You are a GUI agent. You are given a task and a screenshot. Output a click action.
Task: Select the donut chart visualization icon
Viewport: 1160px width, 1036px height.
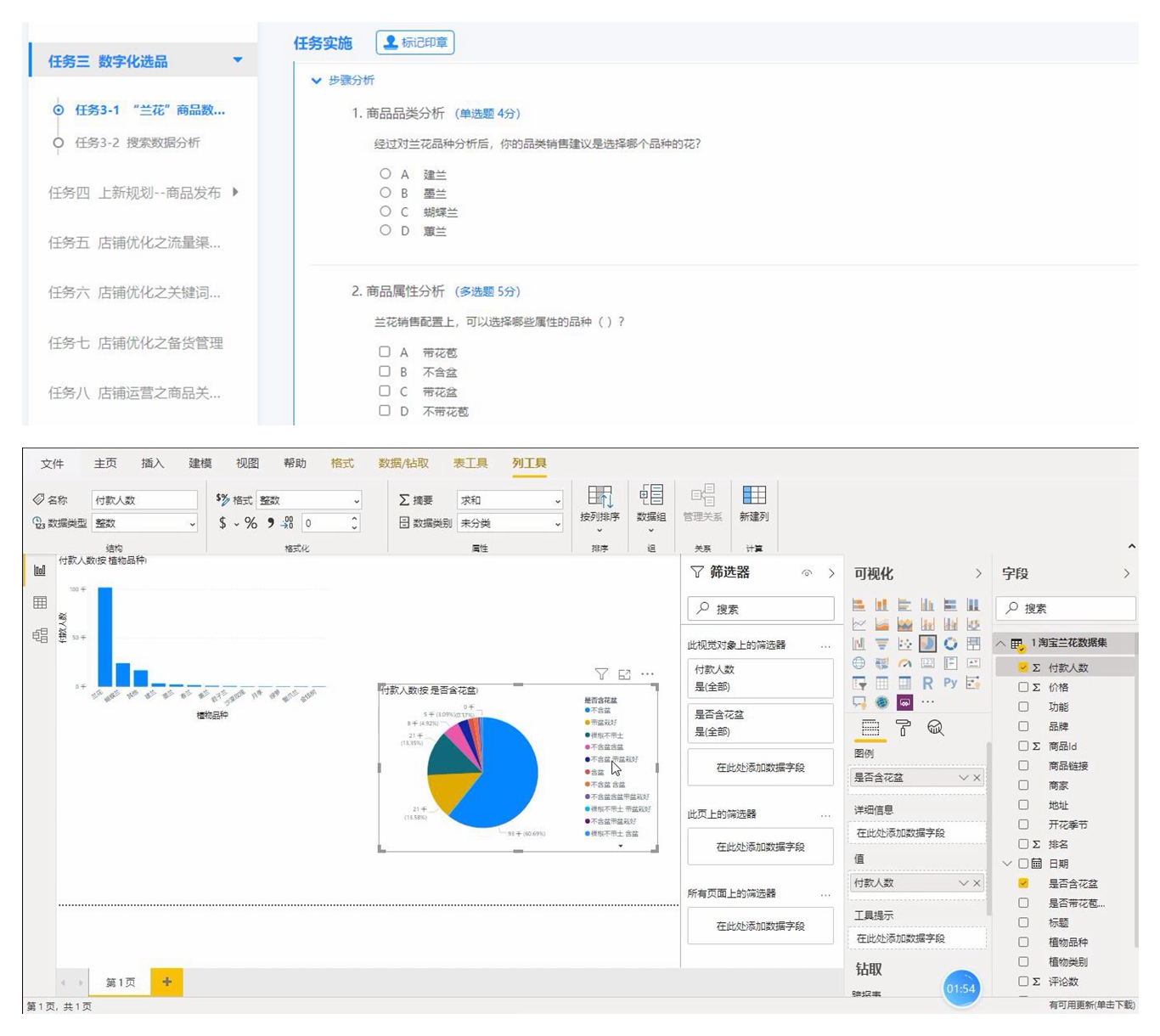pyautogui.click(x=950, y=644)
